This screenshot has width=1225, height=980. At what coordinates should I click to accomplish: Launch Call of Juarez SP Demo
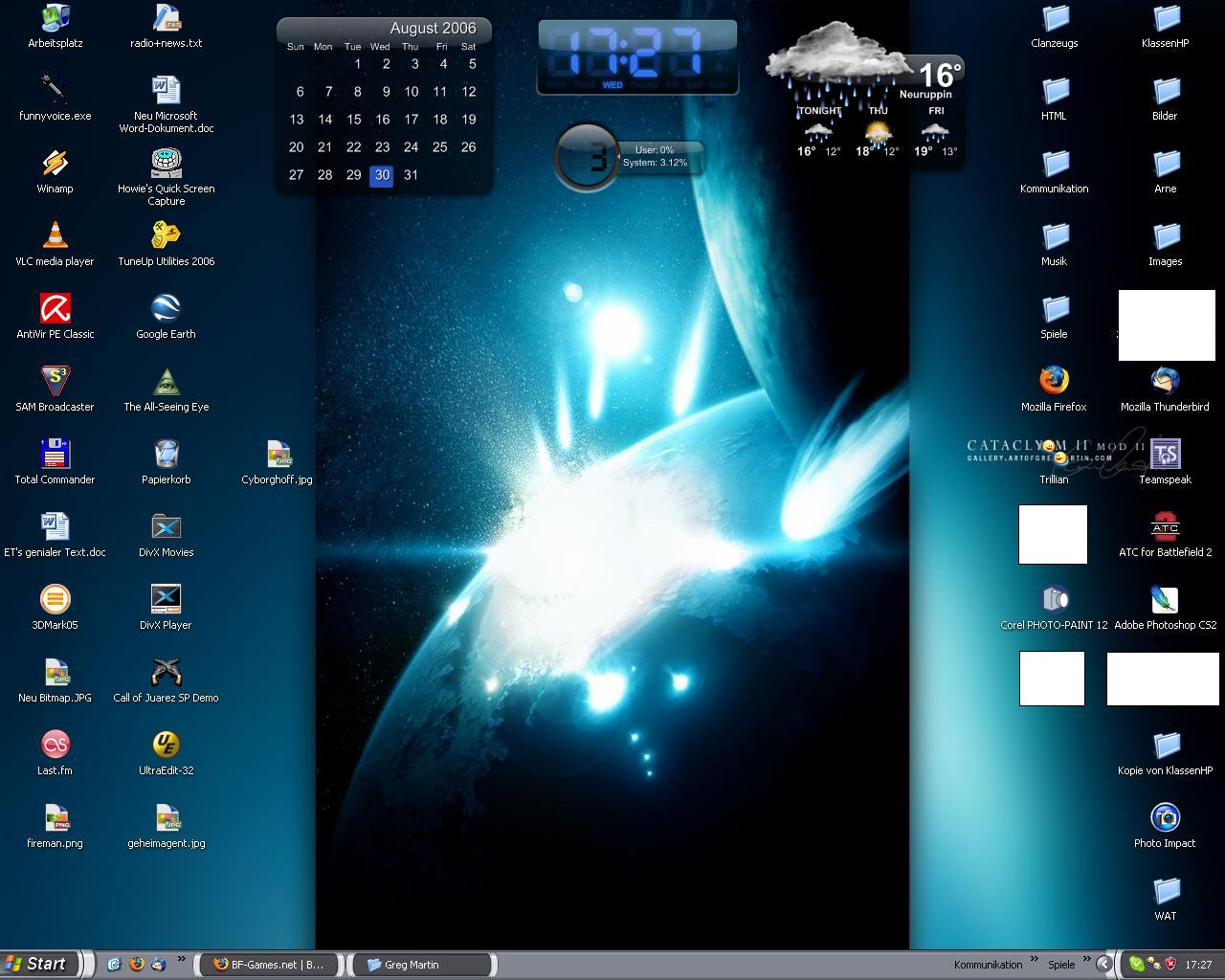coord(167,680)
